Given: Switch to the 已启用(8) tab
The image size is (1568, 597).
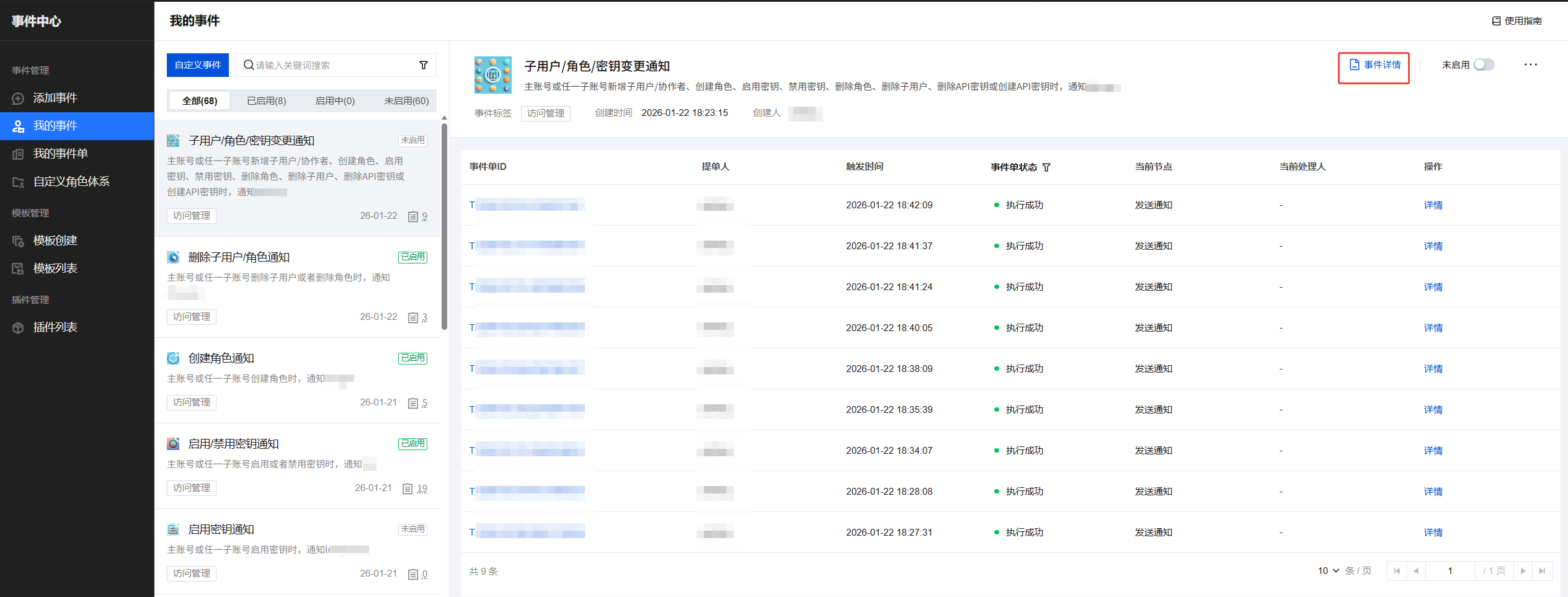Looking at the screenshot, I should (x=266, y=100).
